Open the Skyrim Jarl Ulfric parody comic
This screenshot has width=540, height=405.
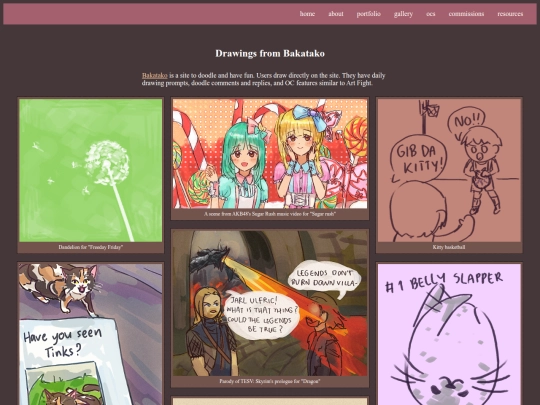coord(270,303)
